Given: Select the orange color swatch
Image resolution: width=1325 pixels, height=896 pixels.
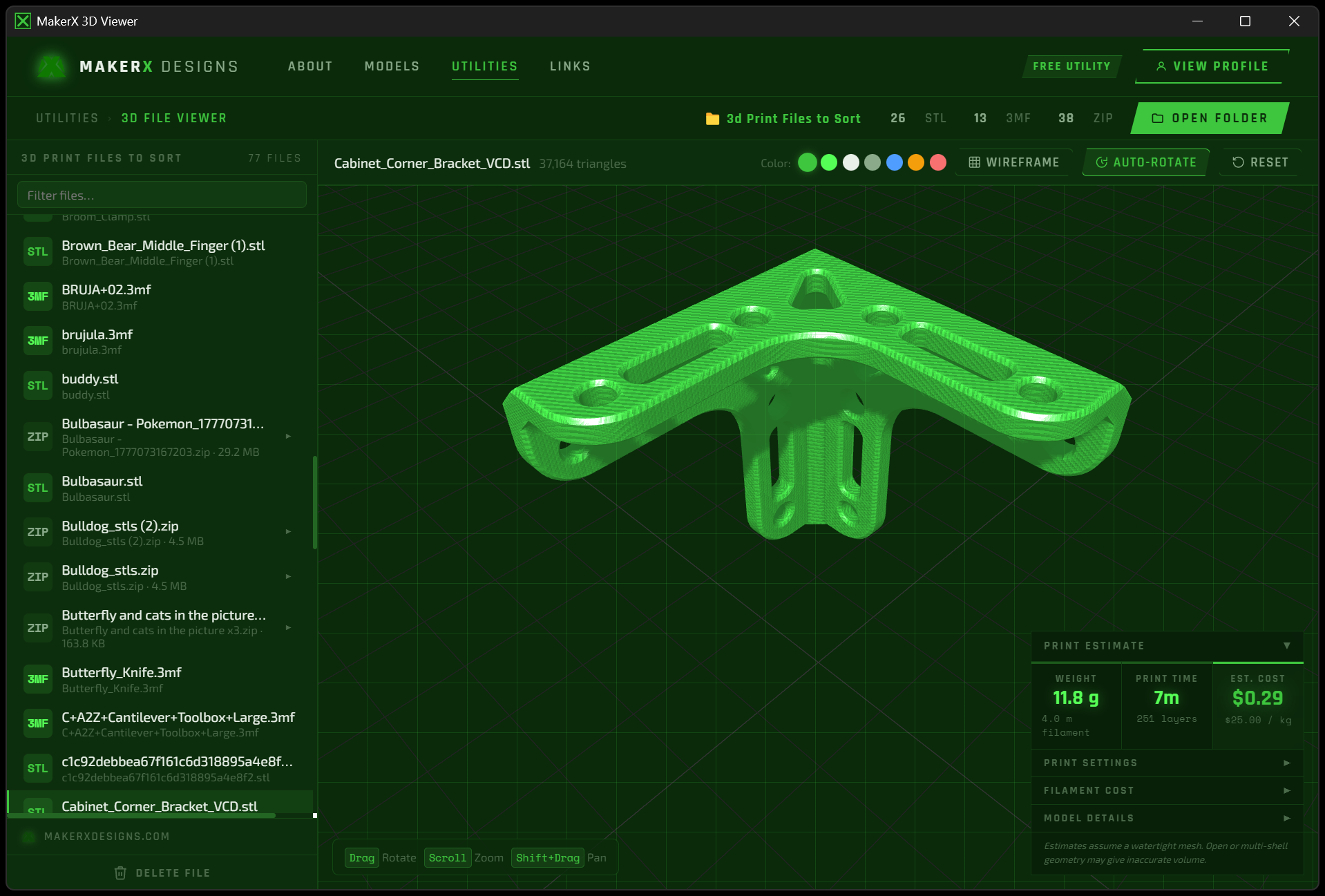Looking at the screenshot, I should click(x=916, y=162).
